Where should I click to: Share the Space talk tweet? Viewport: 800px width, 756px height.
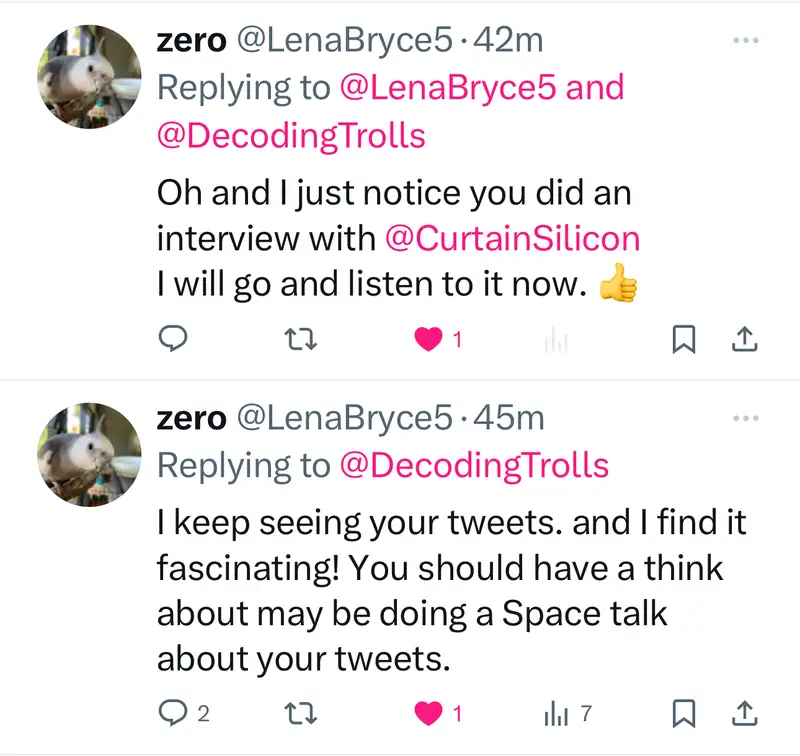click(743, 713)
